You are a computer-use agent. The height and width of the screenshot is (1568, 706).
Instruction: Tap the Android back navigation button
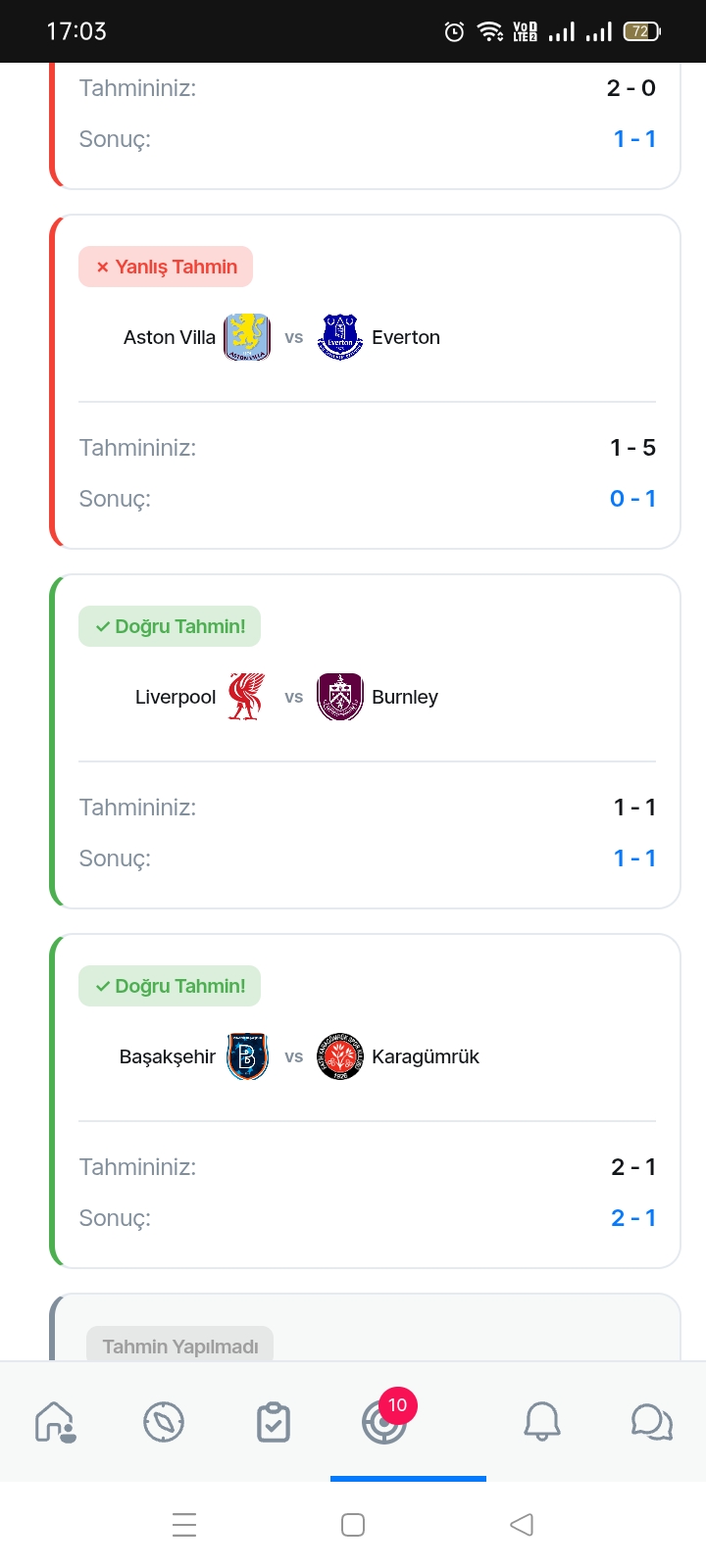click(522, 1525)
